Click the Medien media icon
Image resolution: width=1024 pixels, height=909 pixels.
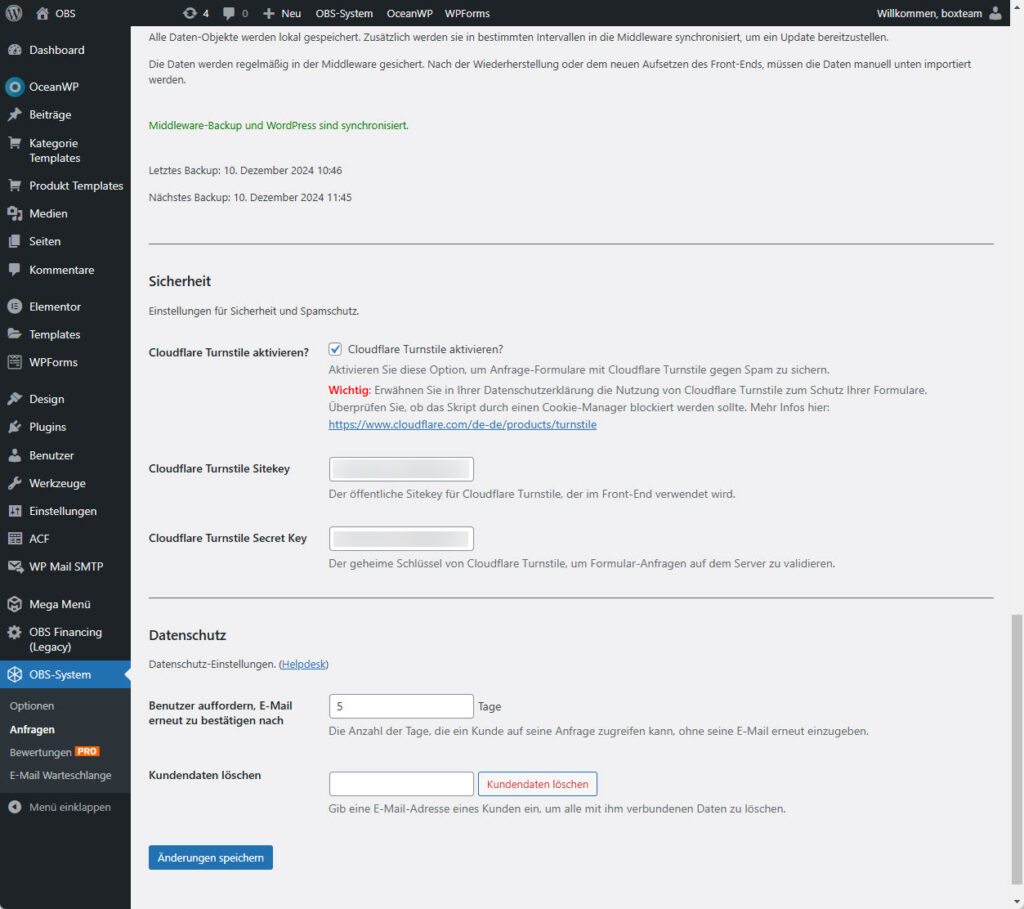point(14,214)
